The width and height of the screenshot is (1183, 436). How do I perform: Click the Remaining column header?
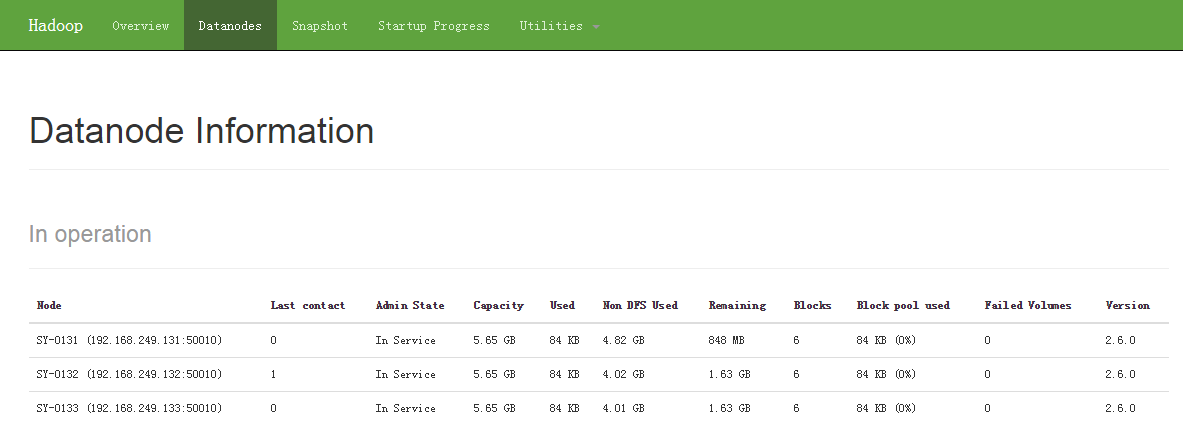coord(737,305)
